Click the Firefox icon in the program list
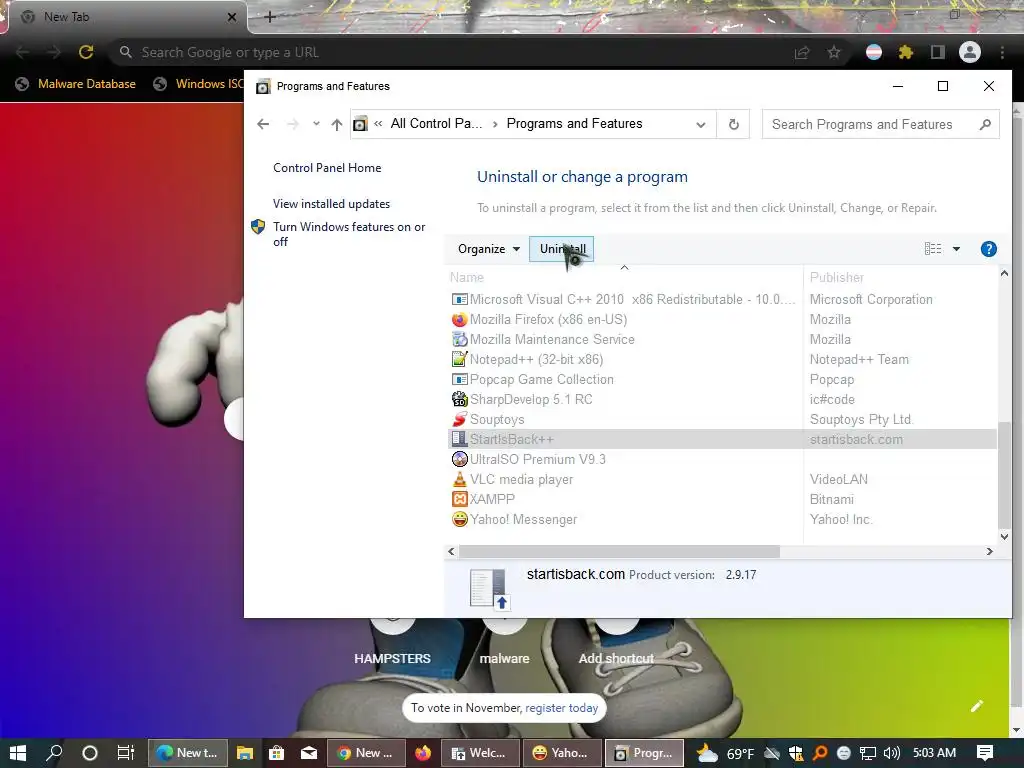The image size is (1024, 768). point(460,319)
